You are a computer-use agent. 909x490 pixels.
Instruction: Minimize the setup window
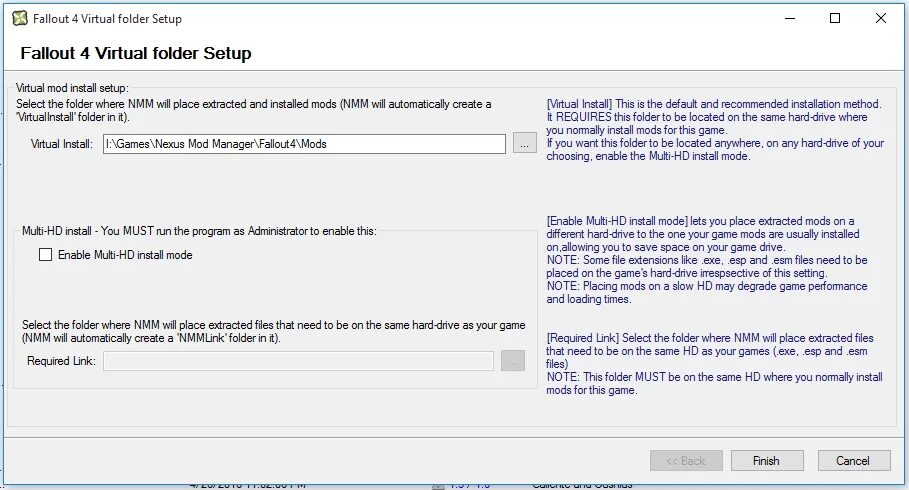(790, 19)
